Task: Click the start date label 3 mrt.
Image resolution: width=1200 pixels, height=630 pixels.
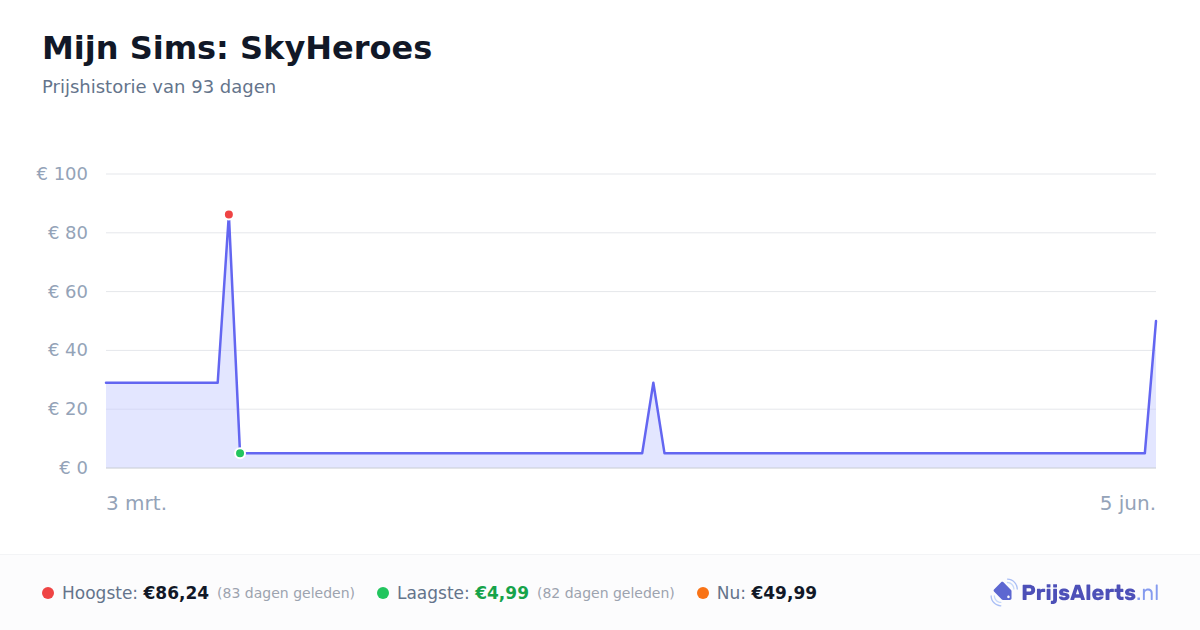Action: [137, 503]
